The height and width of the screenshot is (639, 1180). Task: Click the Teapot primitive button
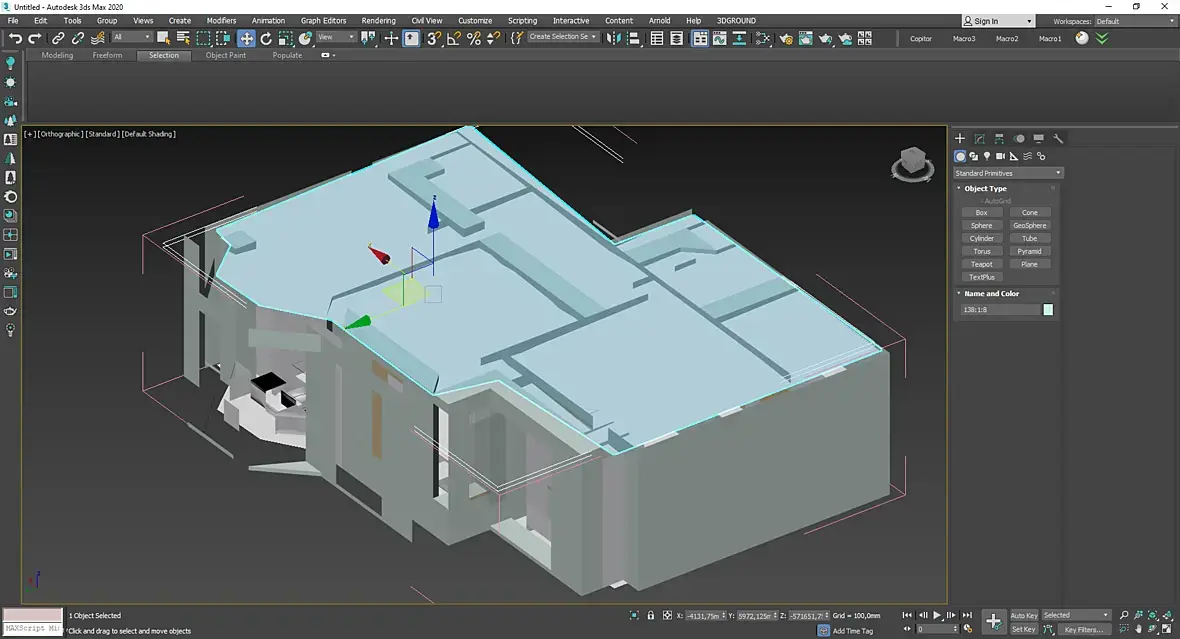tap(981, 264)
